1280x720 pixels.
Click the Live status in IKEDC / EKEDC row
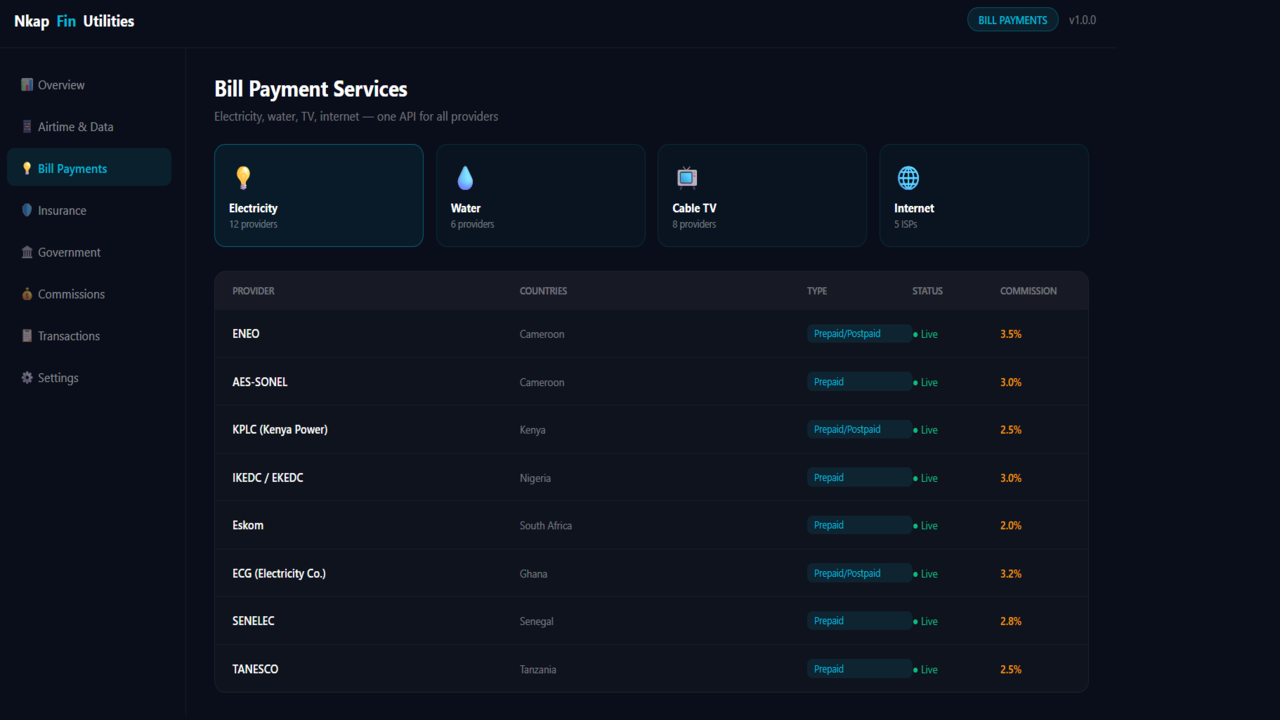925,478
